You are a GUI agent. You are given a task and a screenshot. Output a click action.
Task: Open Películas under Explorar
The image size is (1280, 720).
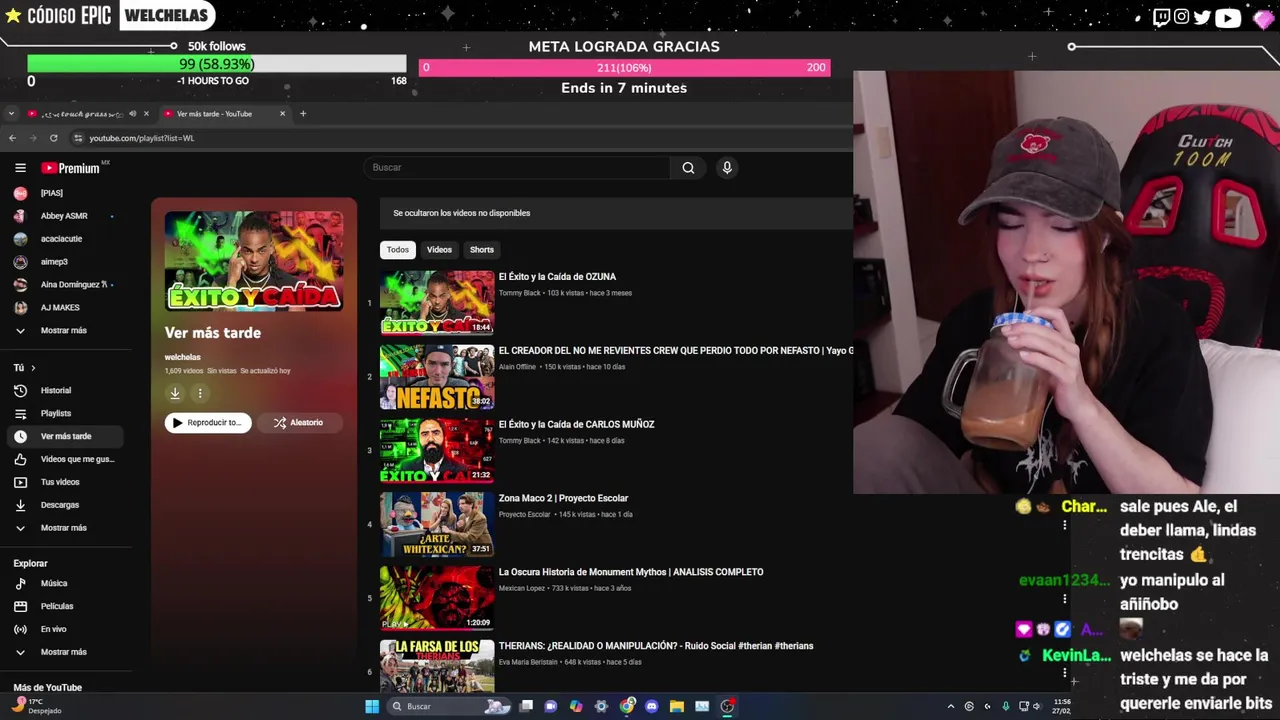[65, 606]
